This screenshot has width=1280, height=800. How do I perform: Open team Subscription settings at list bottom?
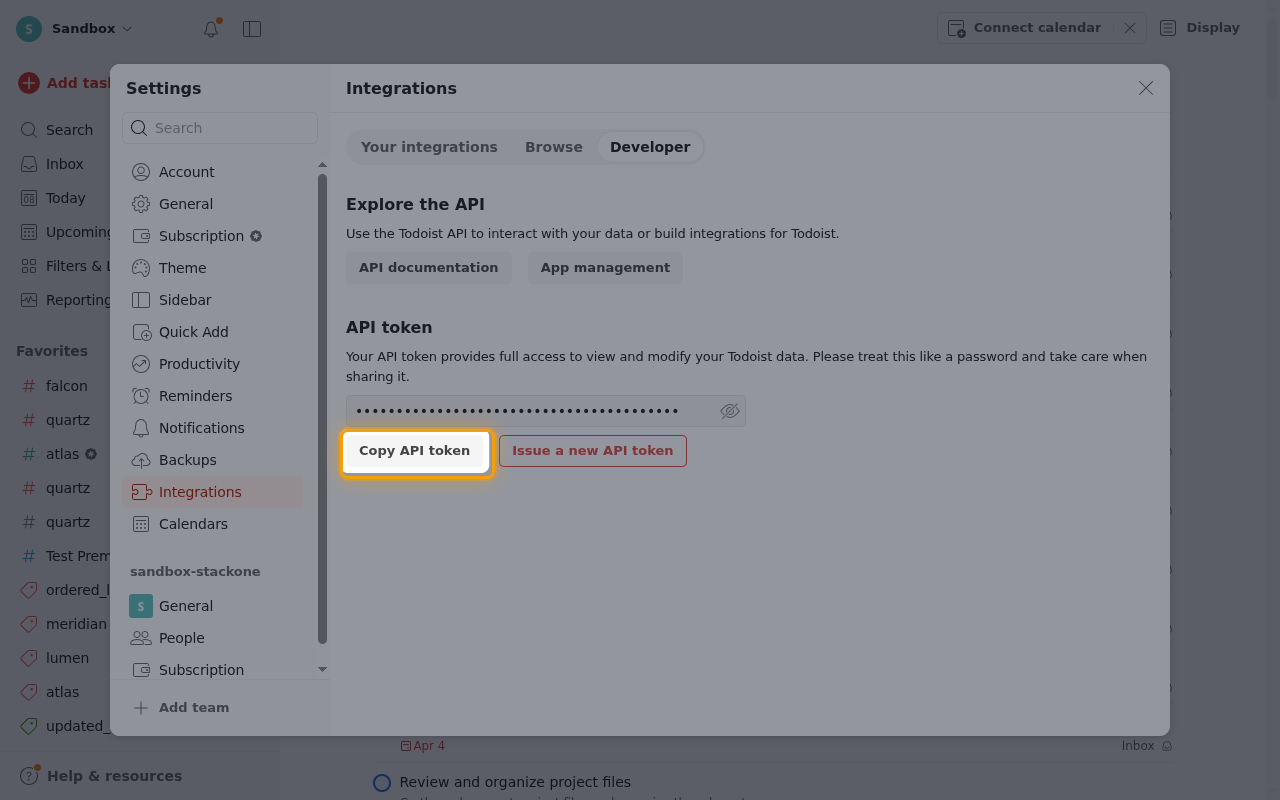pos(213,669)
